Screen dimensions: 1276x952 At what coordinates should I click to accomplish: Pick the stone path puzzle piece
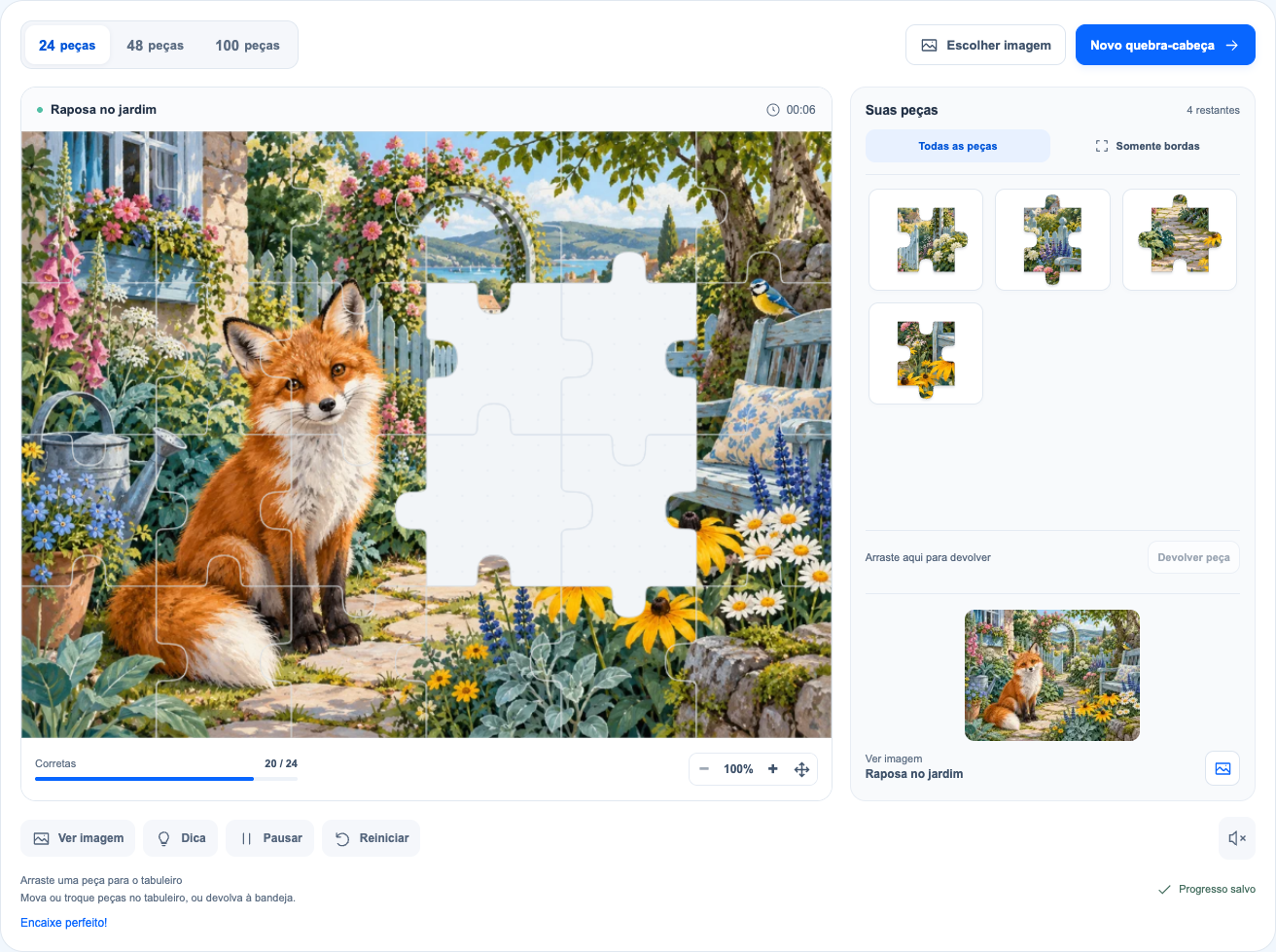click(1180, 240)
